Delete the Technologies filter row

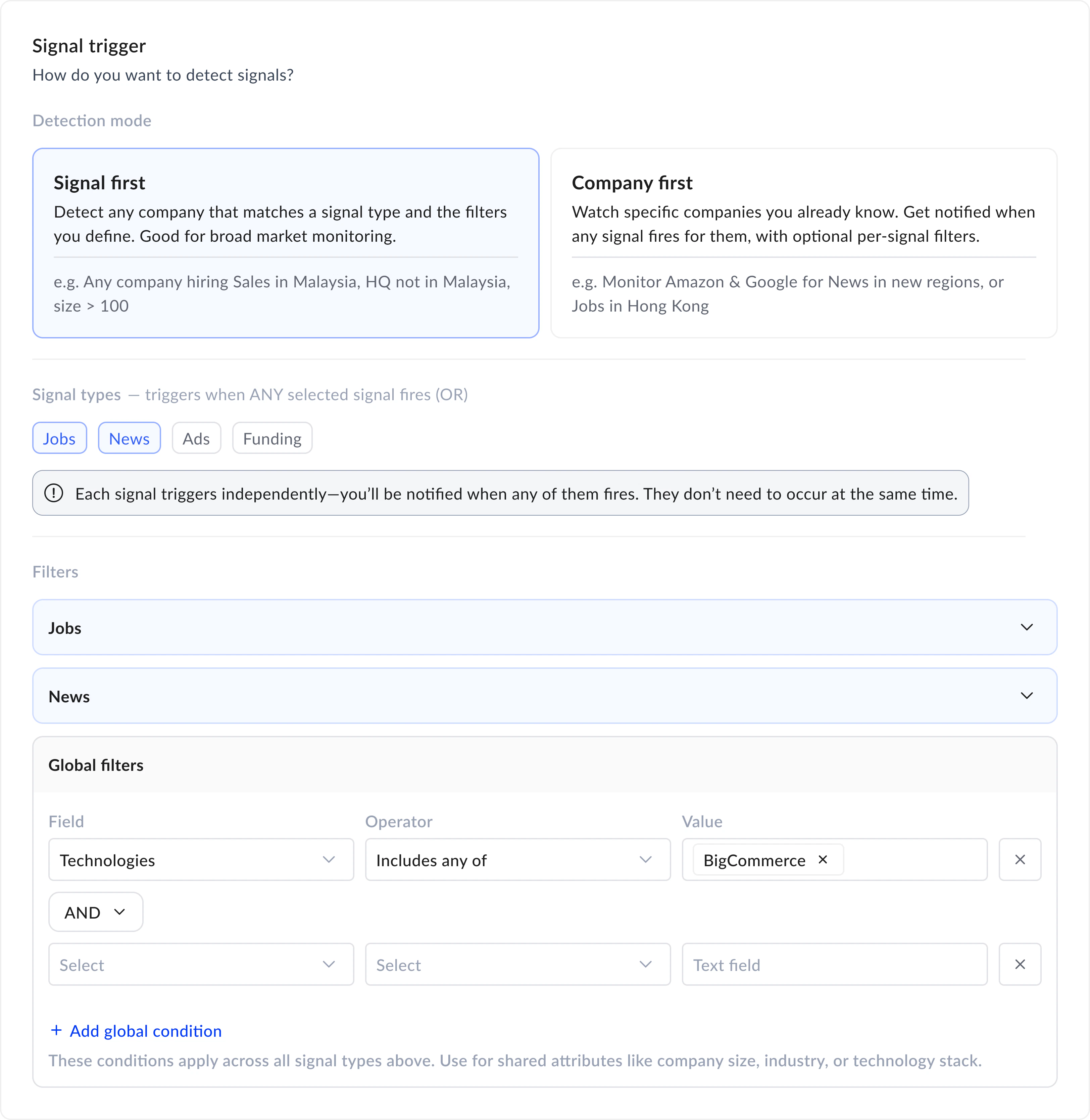tap(1020, 859)
